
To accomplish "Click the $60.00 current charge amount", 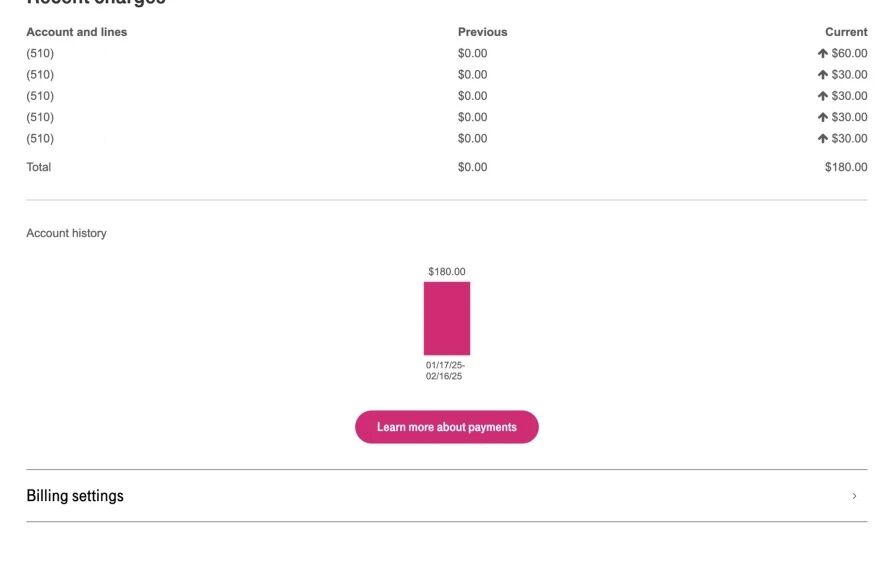I will point(849,54).
